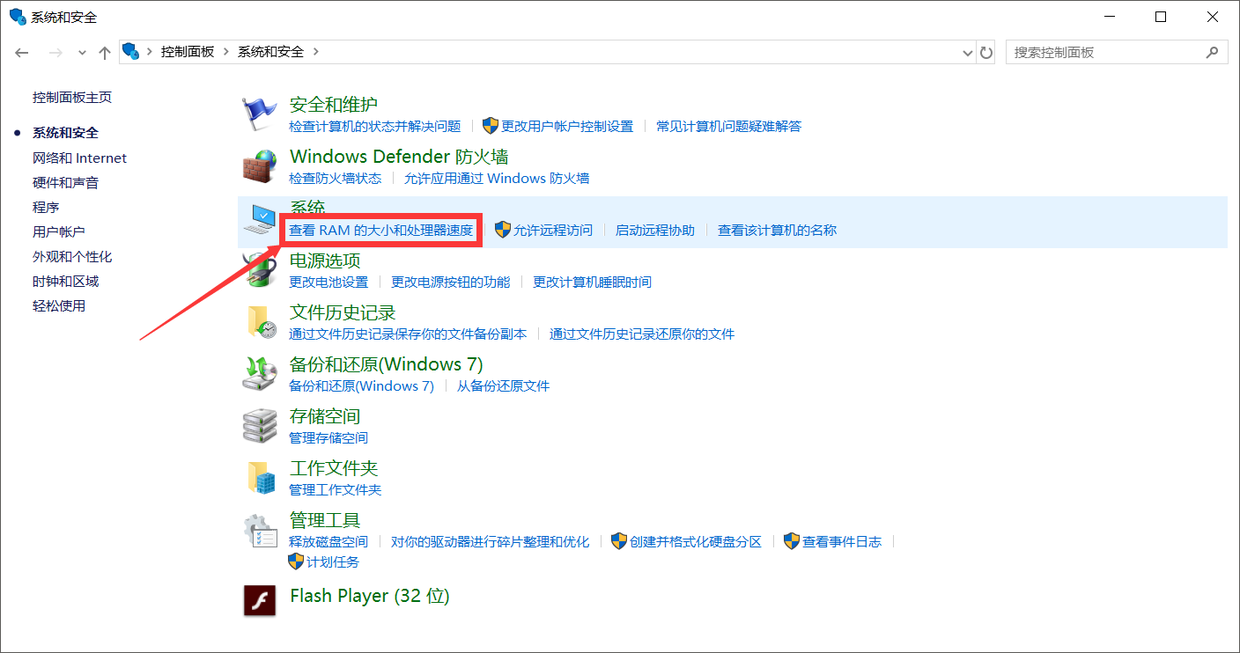Expand the chevron after 控制面板 in breadcrumb
Screen dimensions: 1240x653
pyautogui.click(x=225, y=51)
